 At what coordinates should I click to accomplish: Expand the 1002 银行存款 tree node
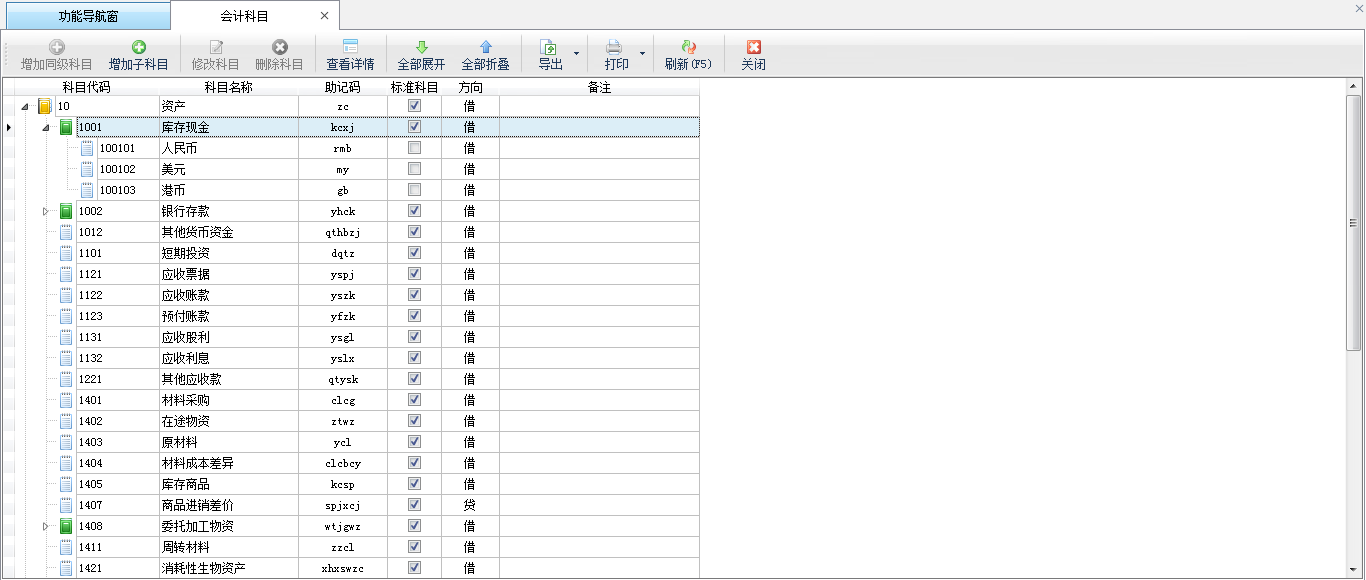coord(45,211)
